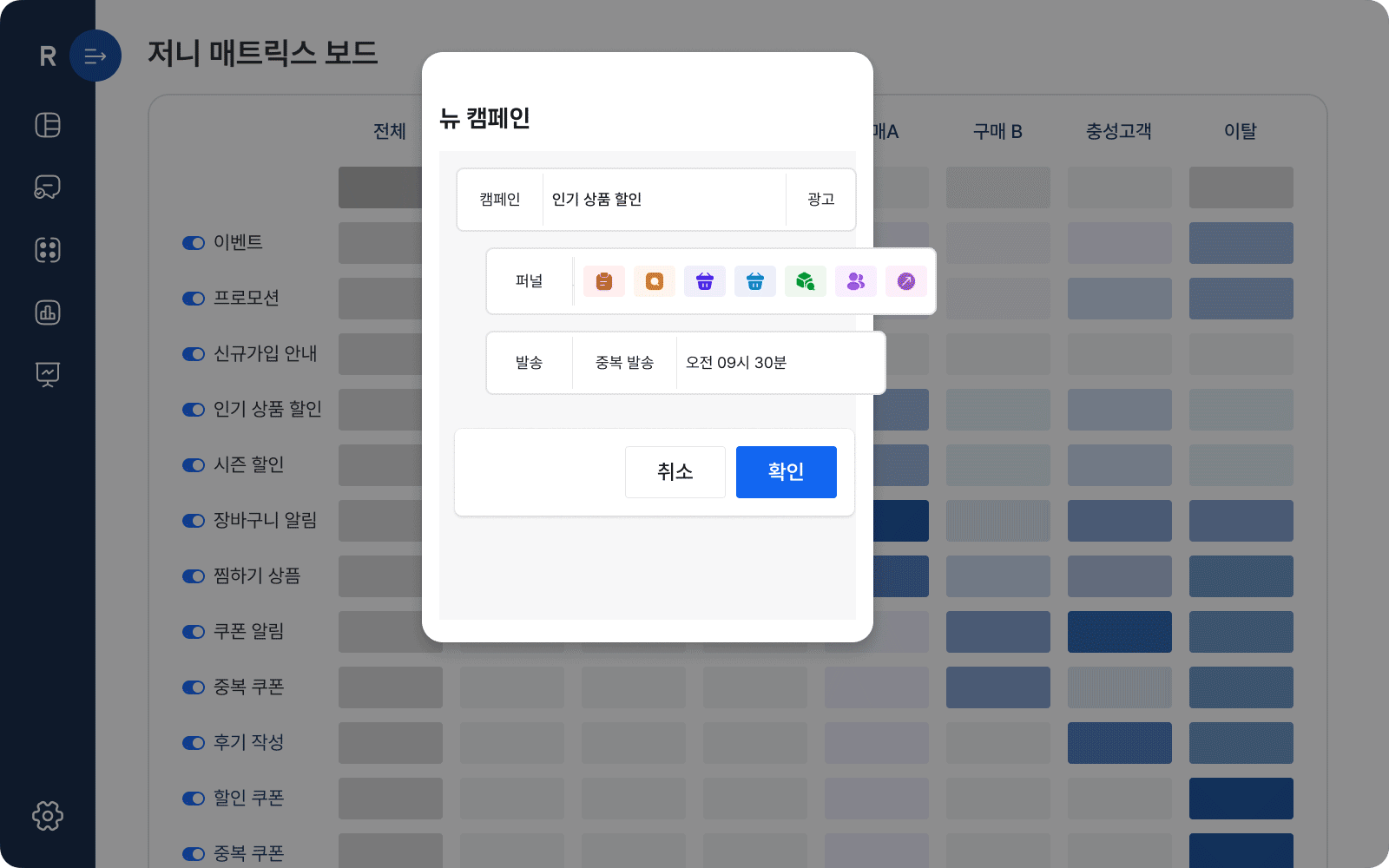Image resolution: width=1389 pixels, height=868 pixels.
Task: Click the campaign name field 인기 상품 할인
Action: coord(663,200)
